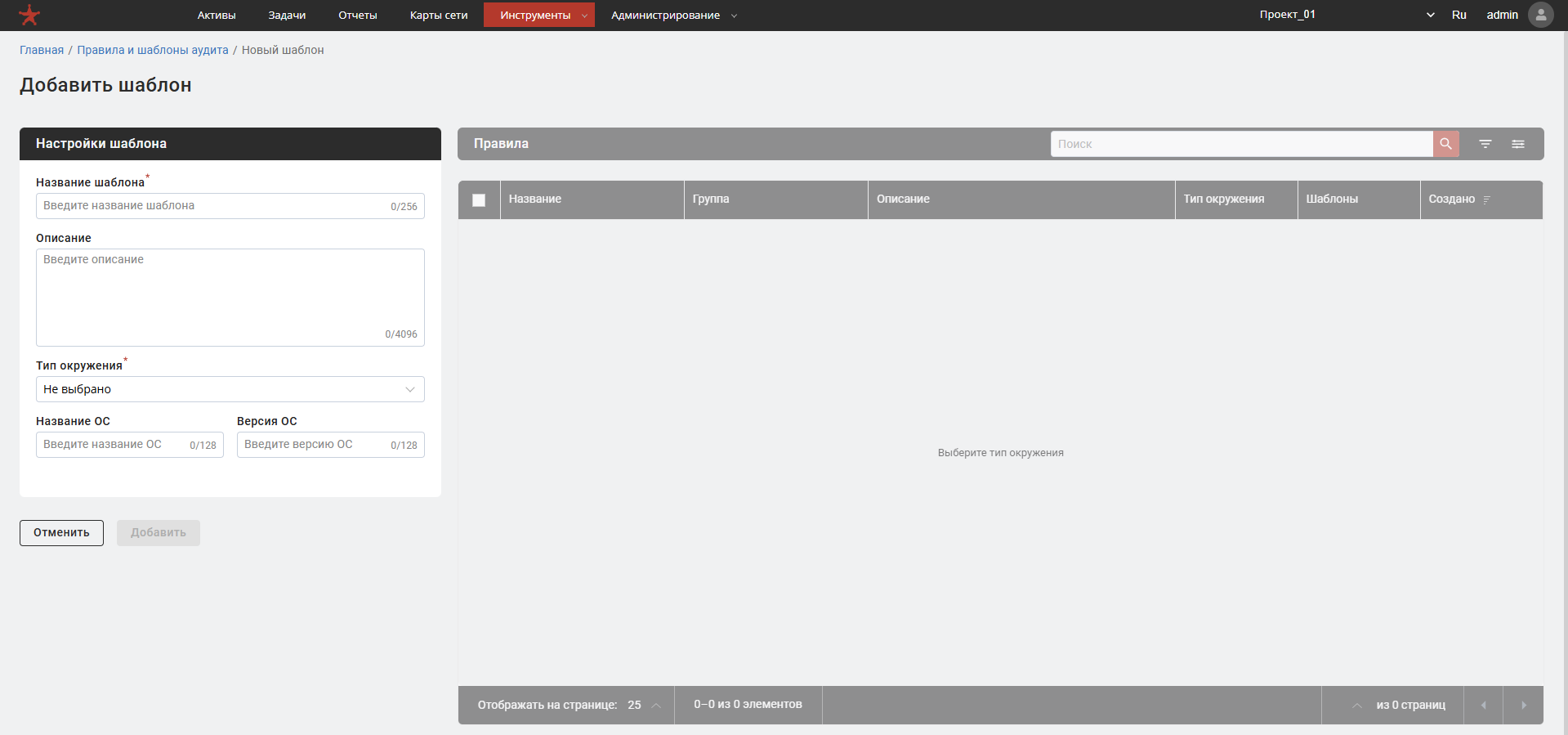The height and width of the screenshot is (735, 1568).
Task: Go to the next page arrow
Action: click(1523, 705)
